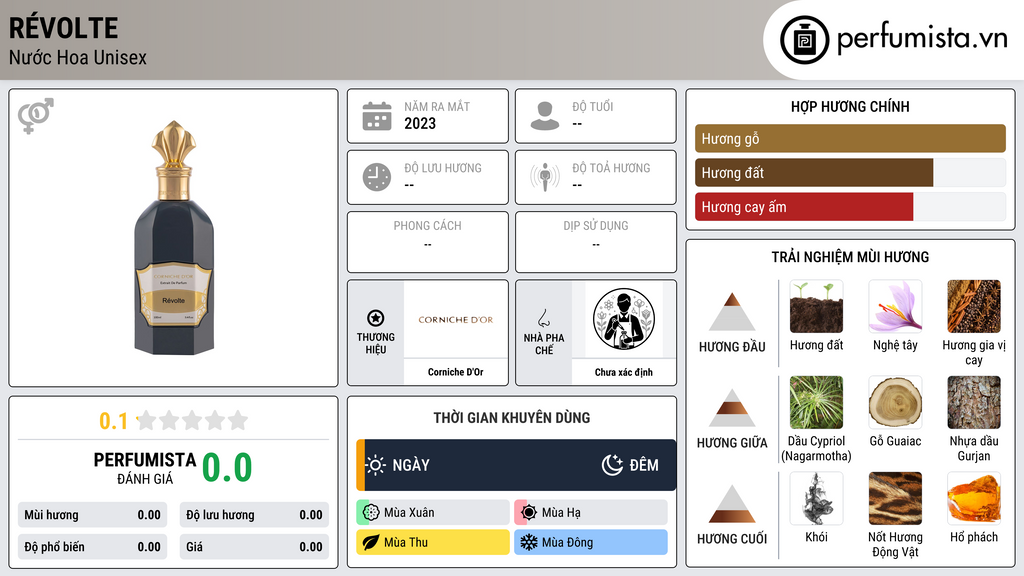Image resolution: width=1024 pixels, height=576 pixels.
Task: Click the Hương gỗ accord bar
Action: pyautogui.click(x=850, y=138)
